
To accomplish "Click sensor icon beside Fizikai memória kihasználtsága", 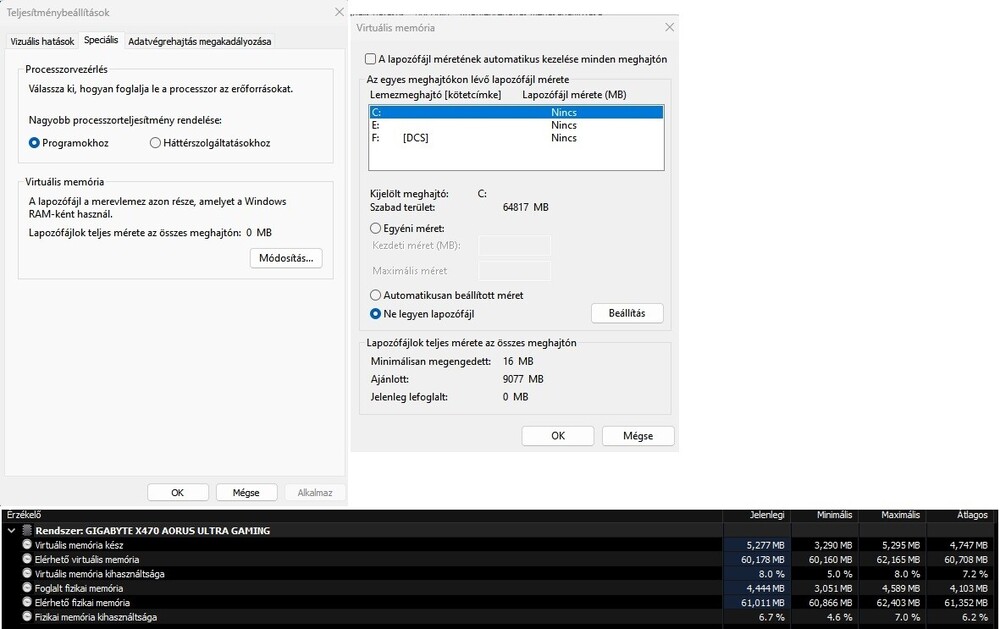I will click(x=27, y=616).
